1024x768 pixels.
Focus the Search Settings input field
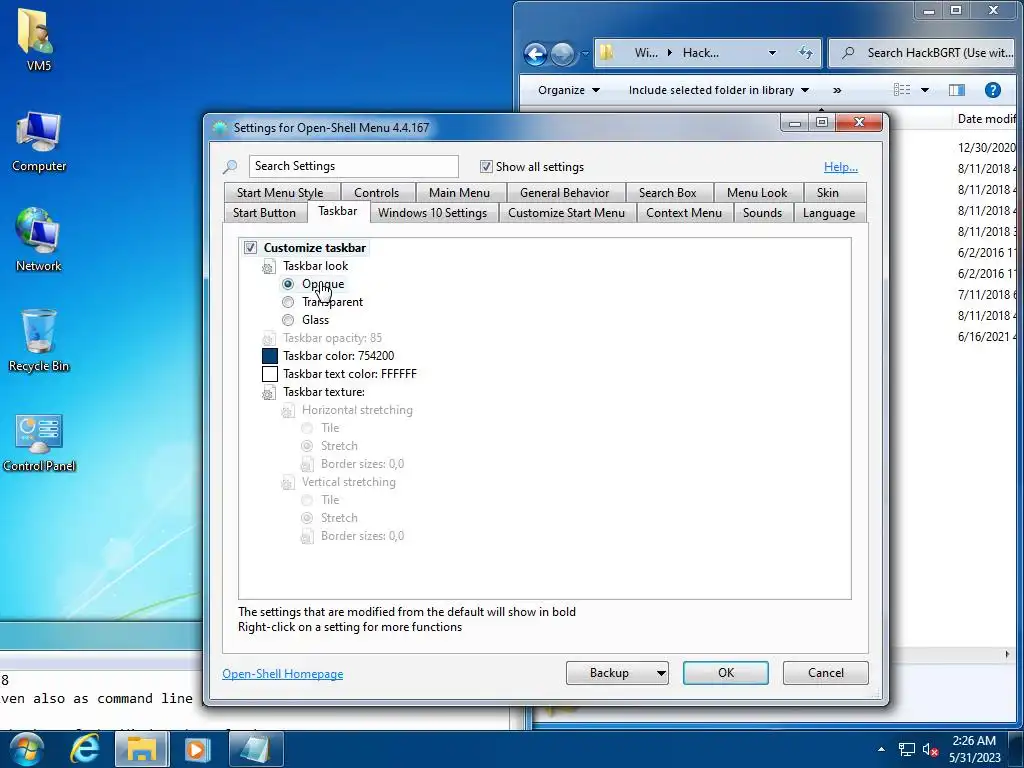353,167
